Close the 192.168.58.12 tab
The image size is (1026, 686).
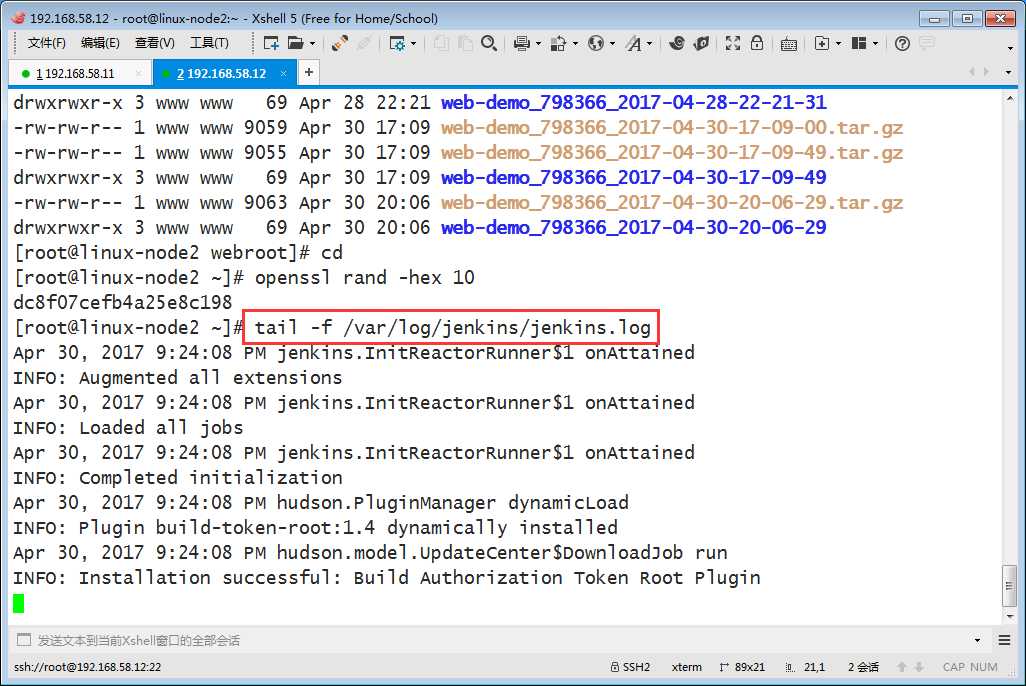pyautogui.click(x=283, y=73)
